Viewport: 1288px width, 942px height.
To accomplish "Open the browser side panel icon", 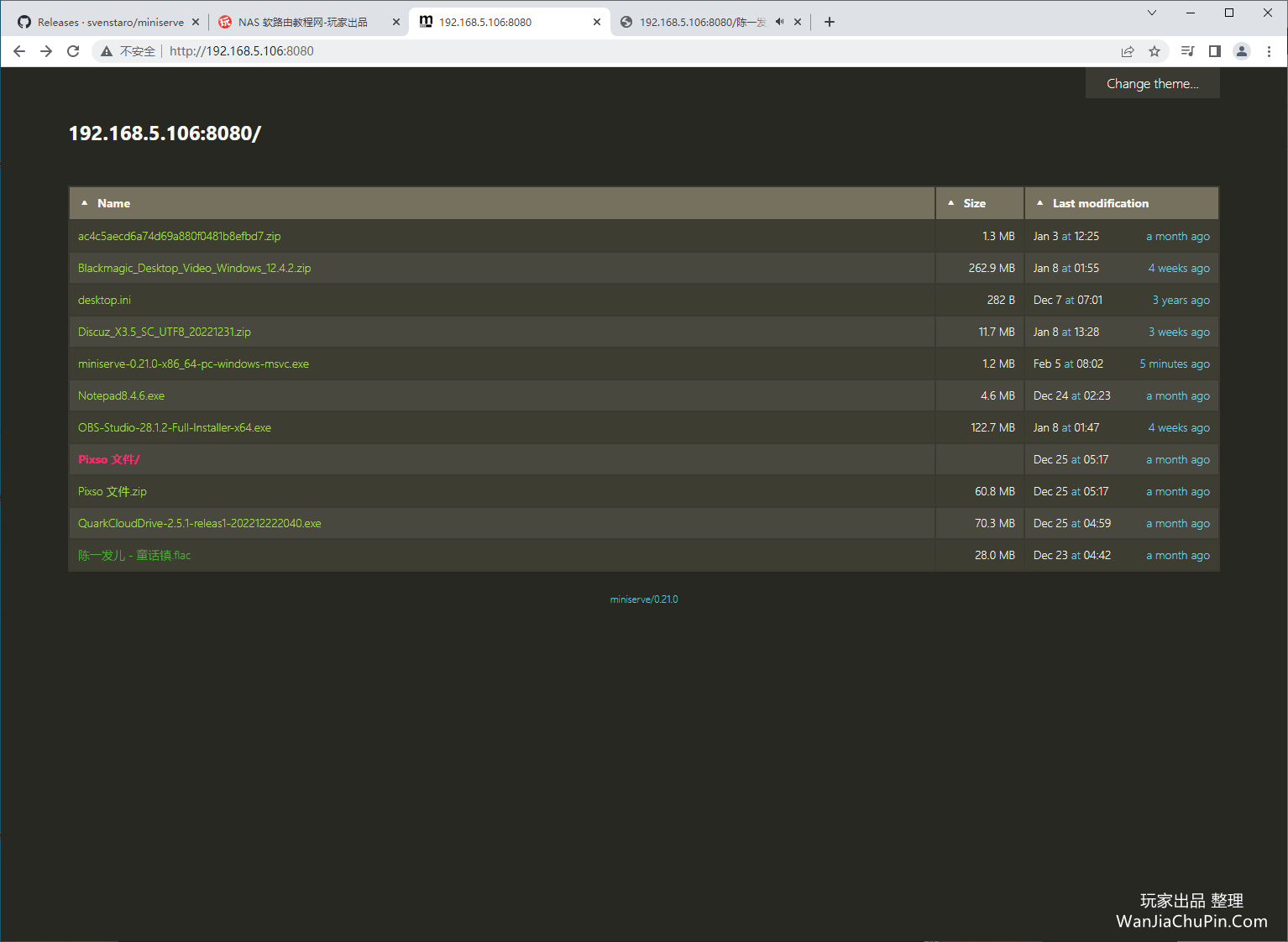I will pyautogui.click(x=1214, y=51).
